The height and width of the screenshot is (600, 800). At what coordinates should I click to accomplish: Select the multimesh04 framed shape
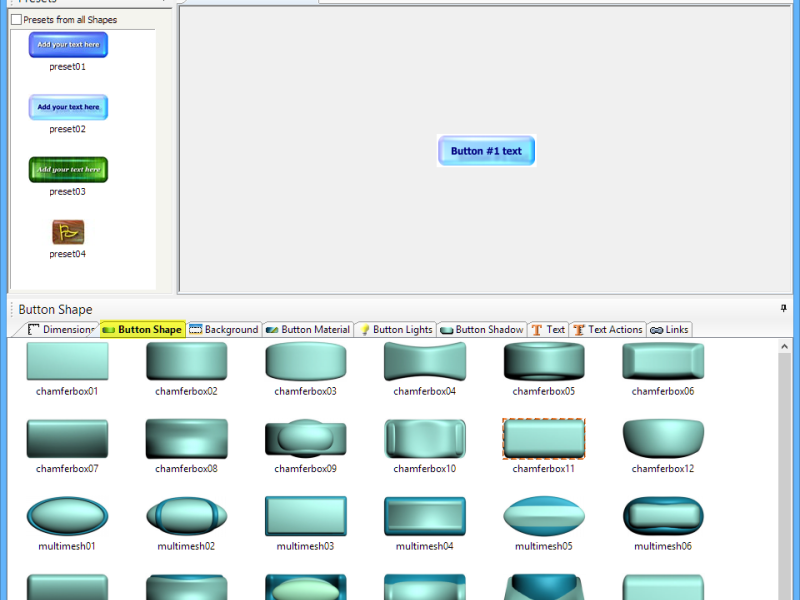(424, 516)
